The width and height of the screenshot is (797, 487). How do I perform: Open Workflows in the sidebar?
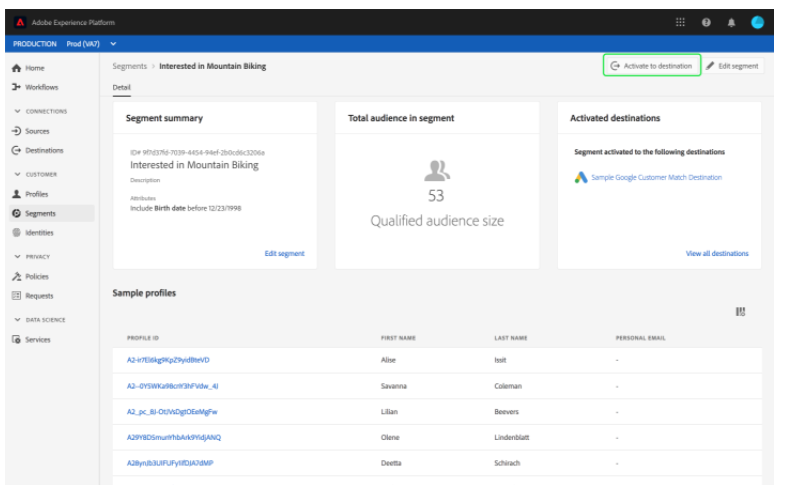(x=40, y=88)
